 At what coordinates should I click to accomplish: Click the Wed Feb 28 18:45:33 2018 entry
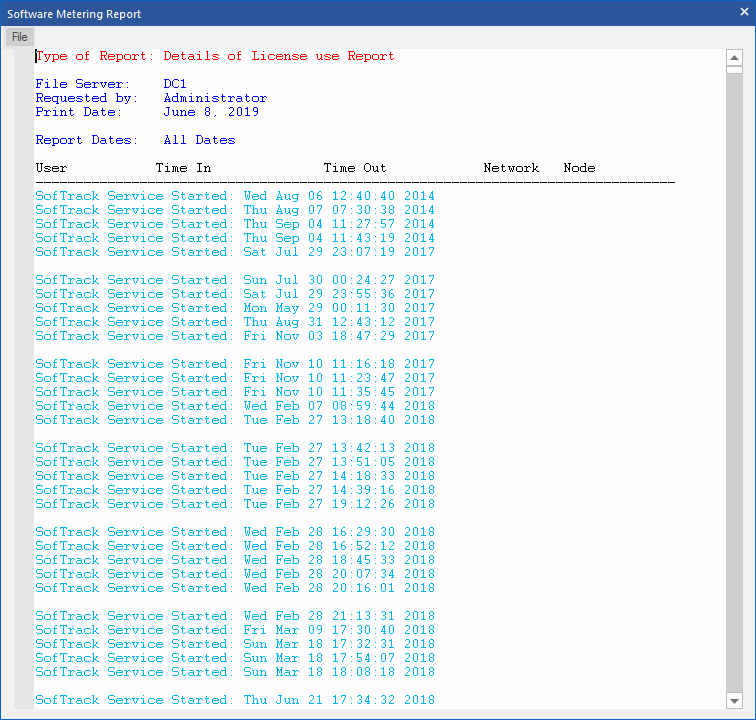pyautogui.click(x=235, y=560)
